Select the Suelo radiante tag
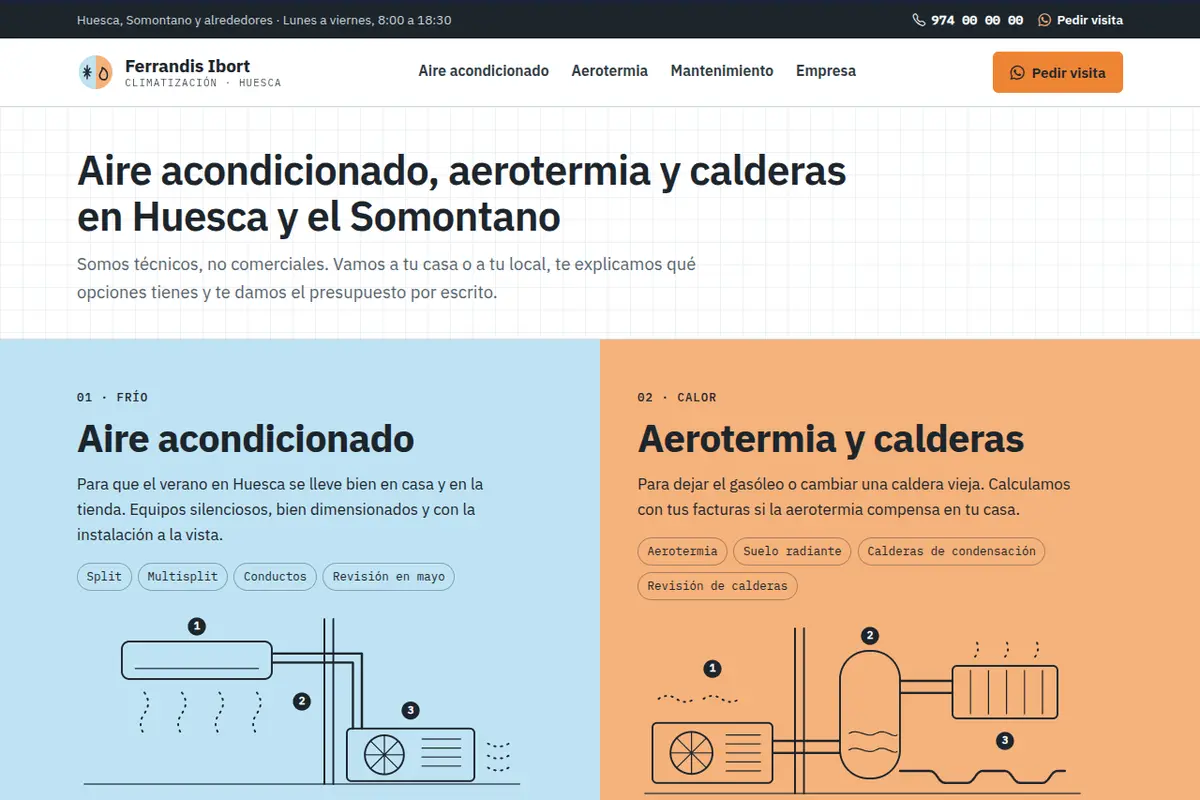 point(792,551)
